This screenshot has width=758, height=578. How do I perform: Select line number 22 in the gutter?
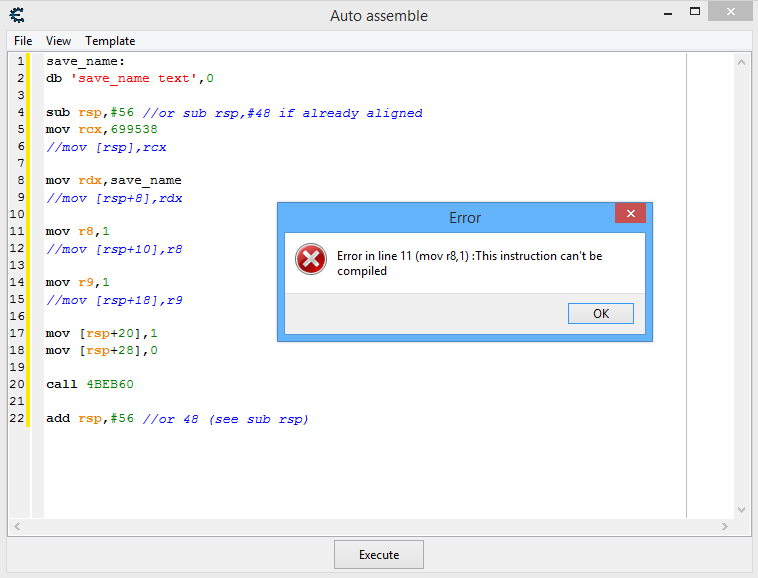19,418
